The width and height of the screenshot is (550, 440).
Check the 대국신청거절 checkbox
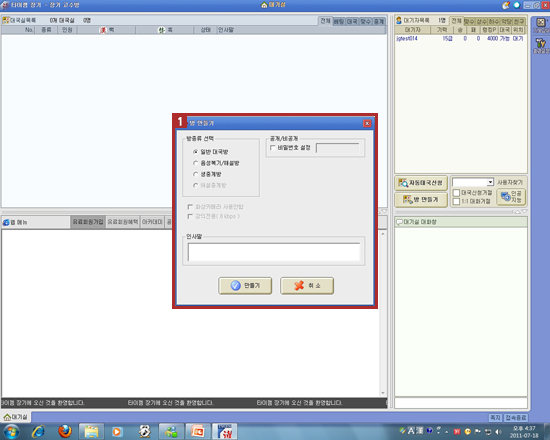click(456, 193)
